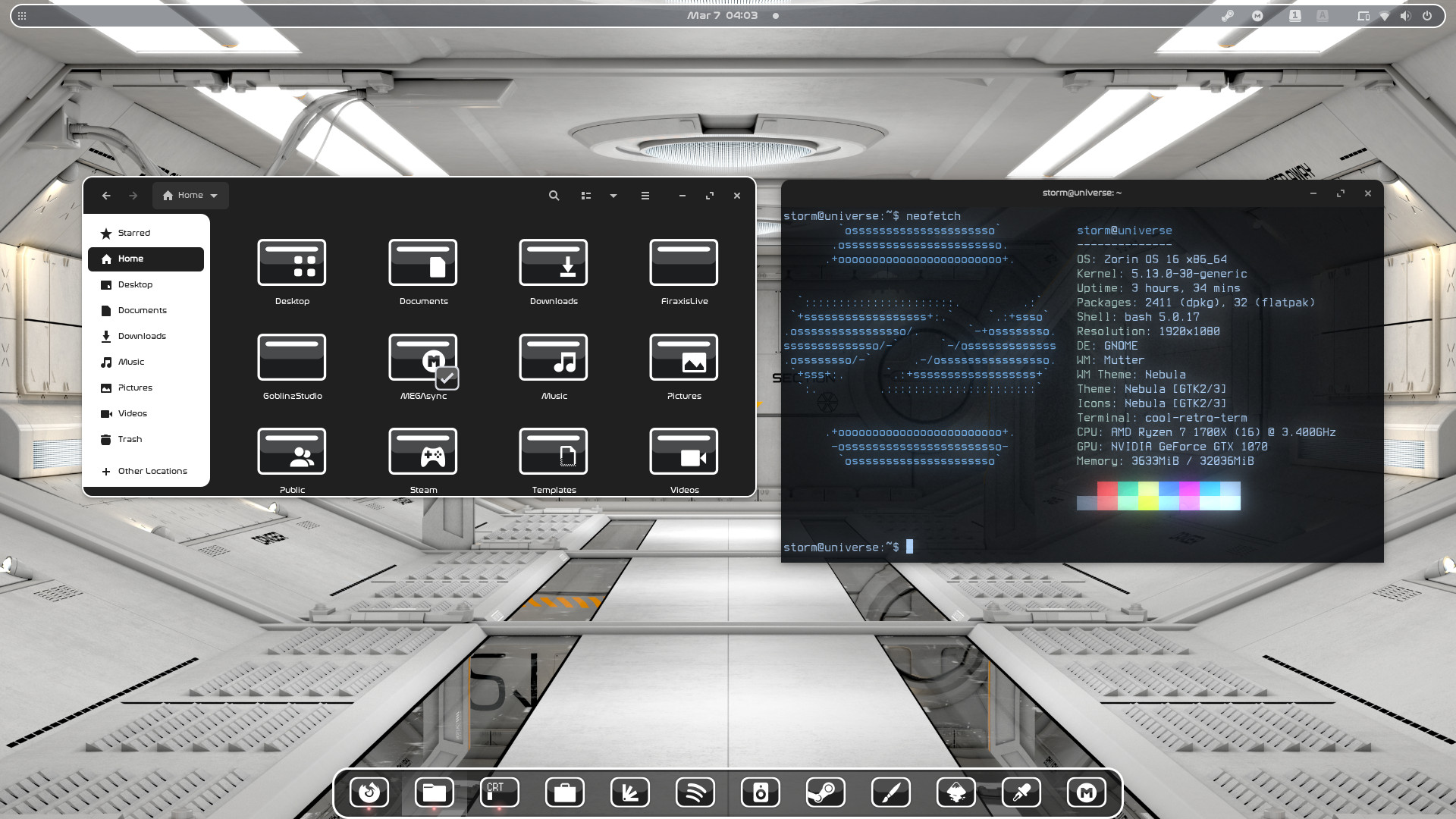1456x819 pixels.
Task: Open the Files manager dock icon
Action: tap(435, 793)
